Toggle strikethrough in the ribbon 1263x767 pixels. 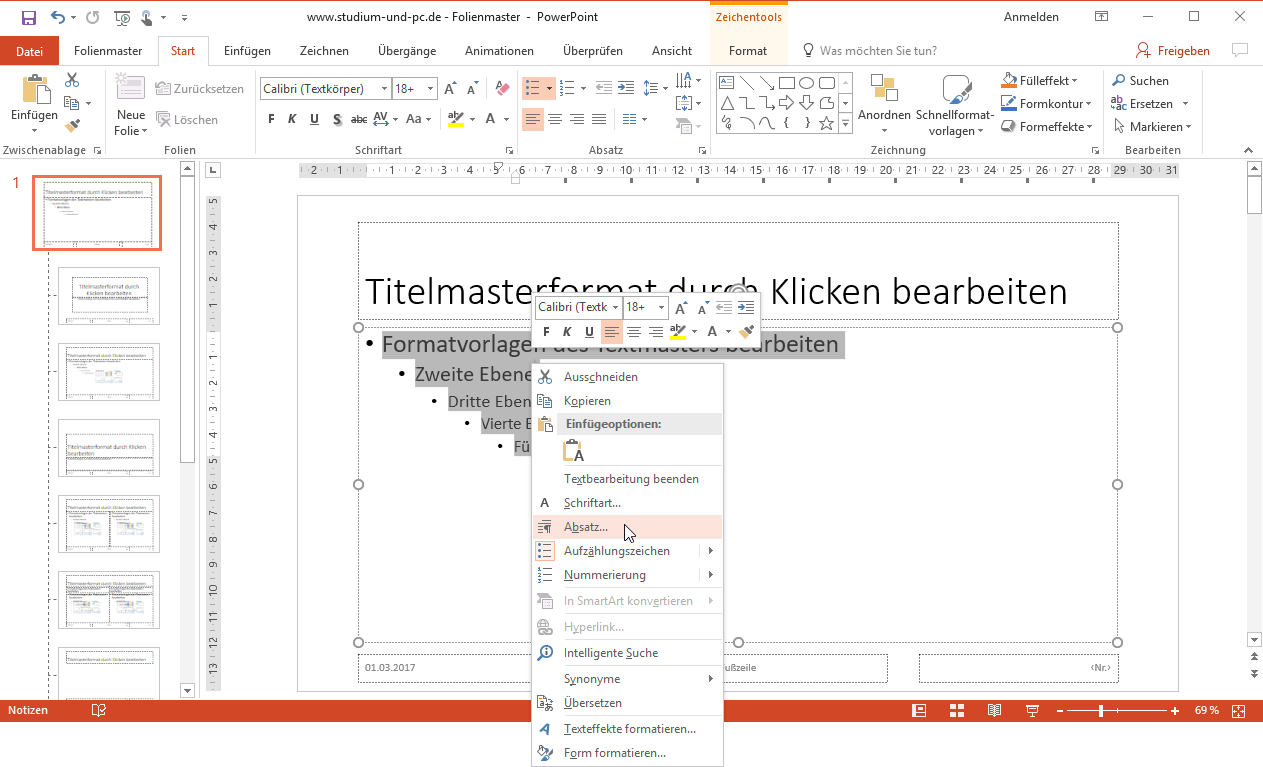coord(358,119)
